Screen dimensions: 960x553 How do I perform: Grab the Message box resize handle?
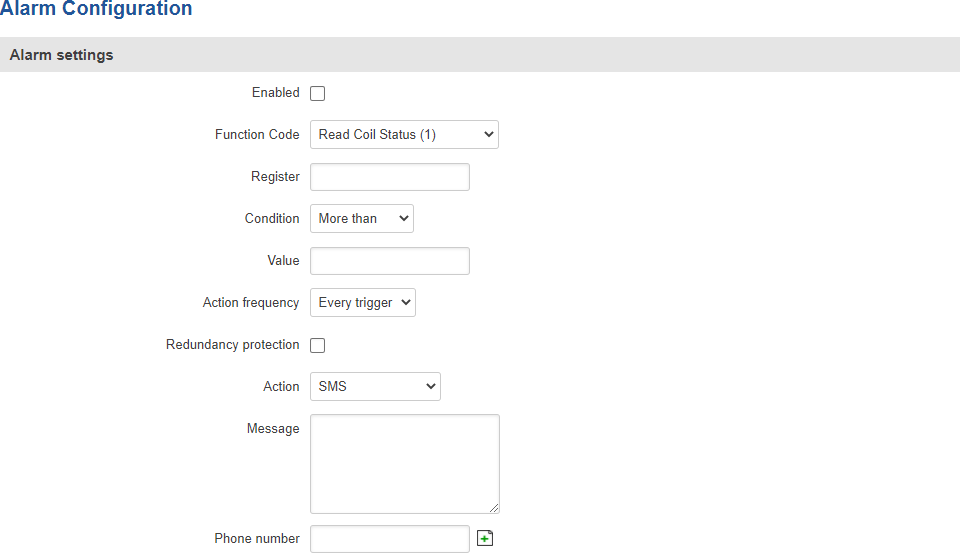(x=493, y=507)
